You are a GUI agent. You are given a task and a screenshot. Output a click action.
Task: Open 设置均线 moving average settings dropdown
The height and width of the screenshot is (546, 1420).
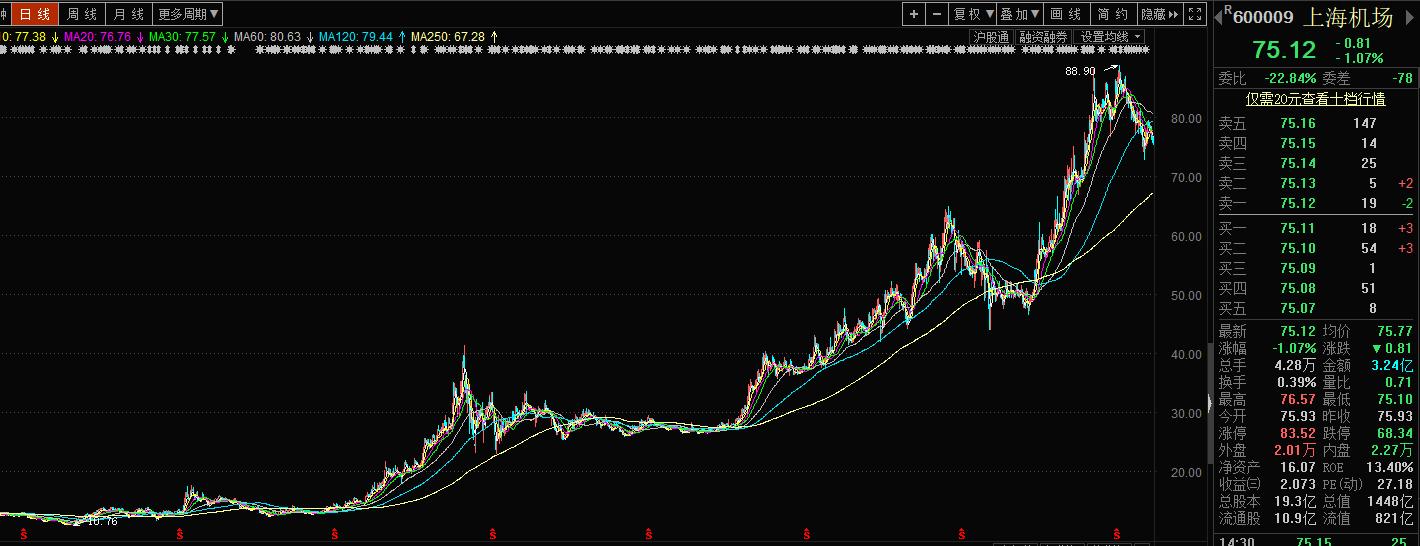(1110, 37)
